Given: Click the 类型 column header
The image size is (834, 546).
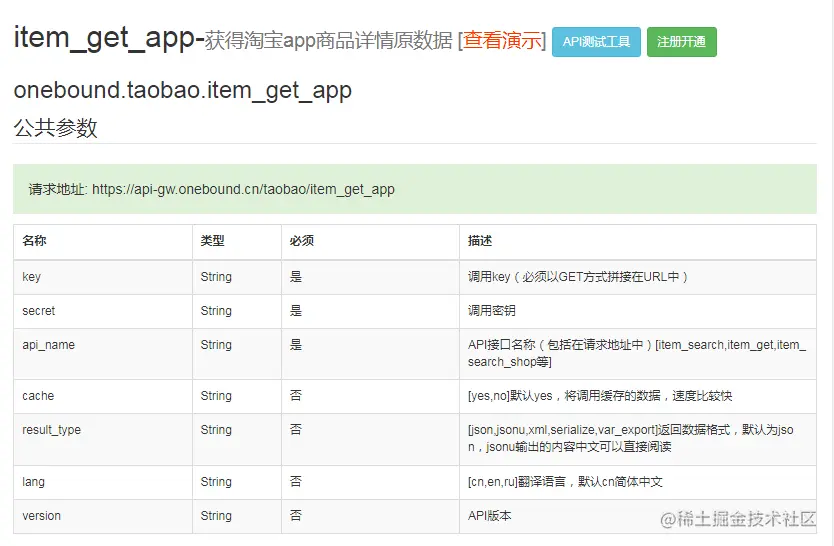Looking at the screenshot, I should pyautogui.click(x=237, y=241).
